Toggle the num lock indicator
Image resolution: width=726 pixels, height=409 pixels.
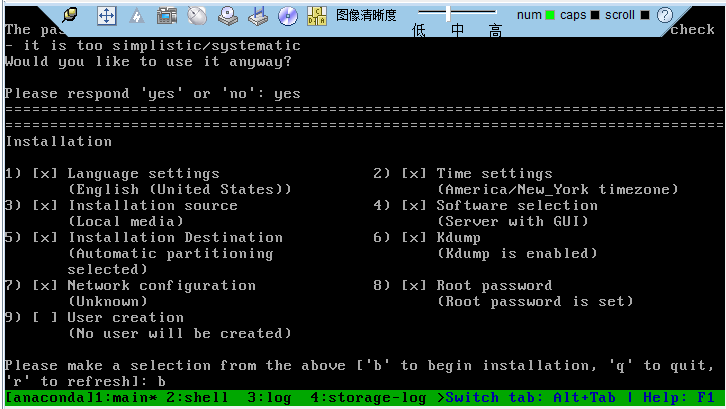click(550, 15)
